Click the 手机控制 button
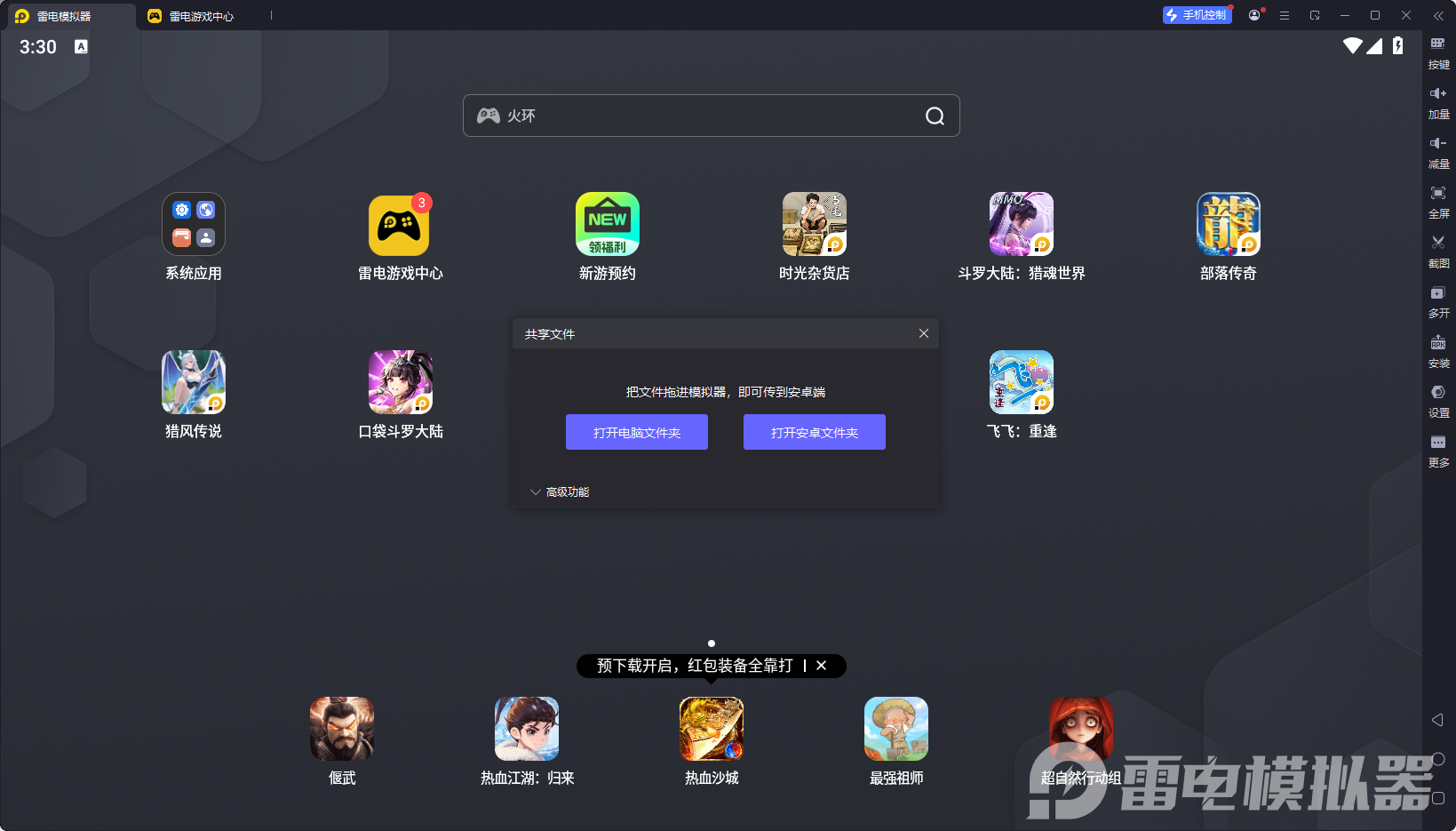Image resolution: width=1456 pixels, height=831 pixels. [1197, 15]
